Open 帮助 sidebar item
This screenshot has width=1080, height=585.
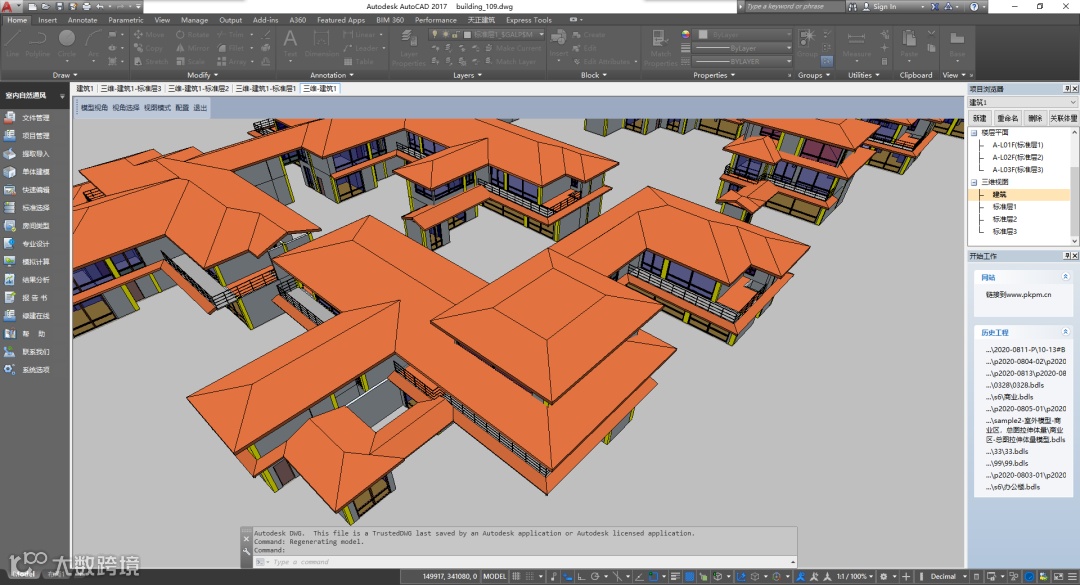[x=28, y=333]
